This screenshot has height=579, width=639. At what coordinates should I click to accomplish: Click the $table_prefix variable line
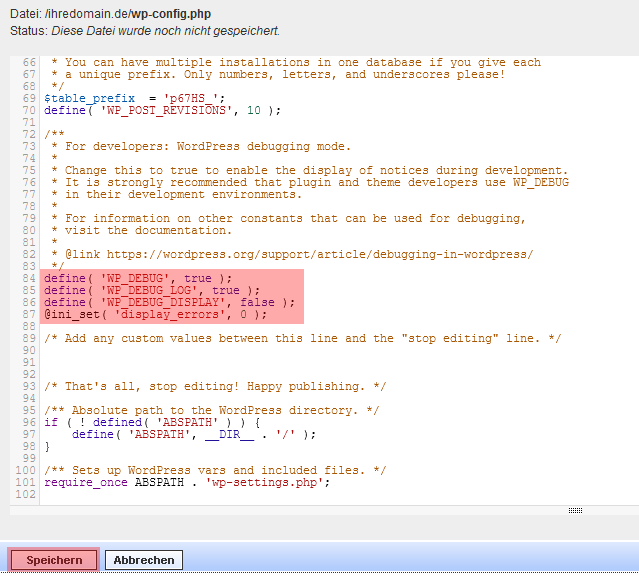[134, 98]
